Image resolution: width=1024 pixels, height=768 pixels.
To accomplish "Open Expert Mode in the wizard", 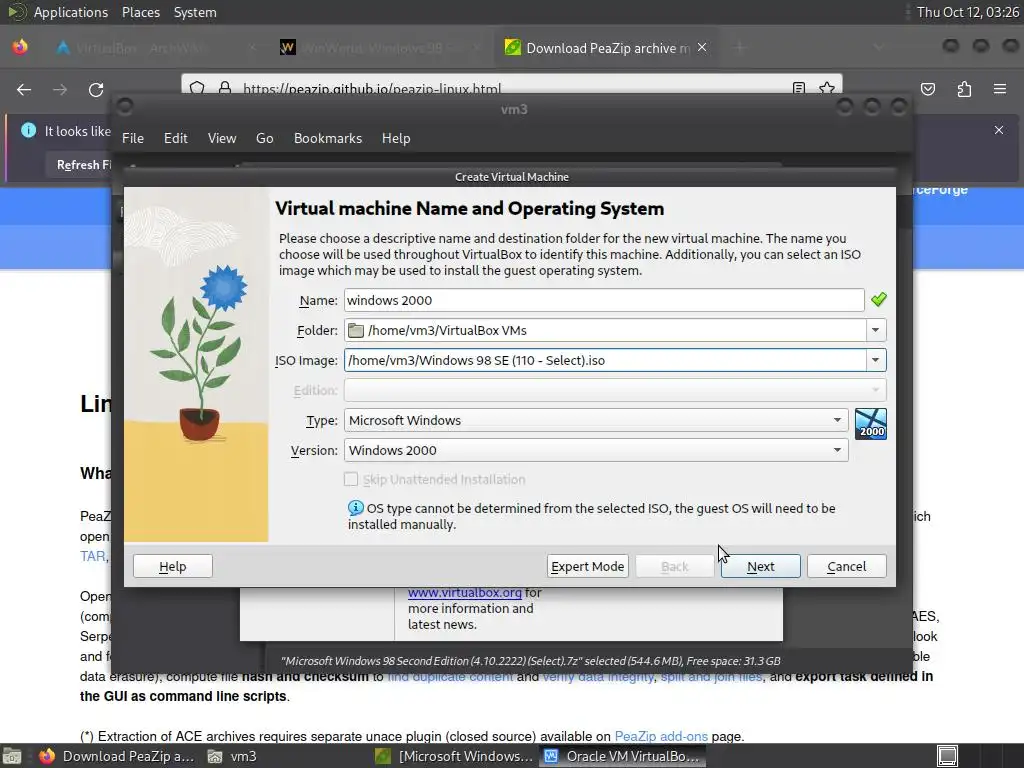I will 587,566.
